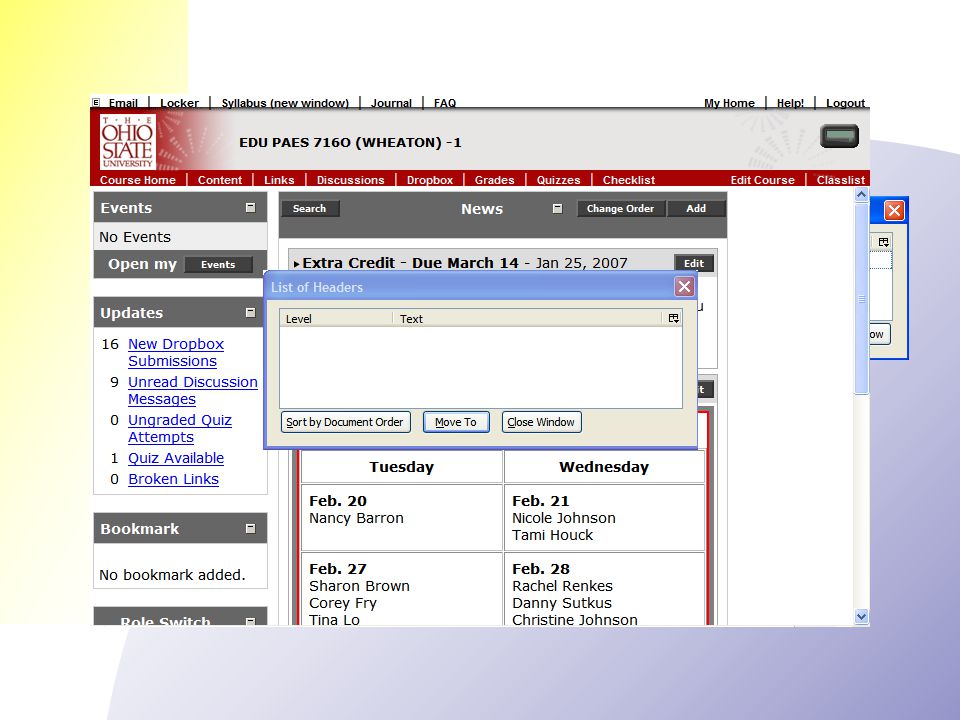Open the Email link in top bar
The image size is (960, 720).
123,103
